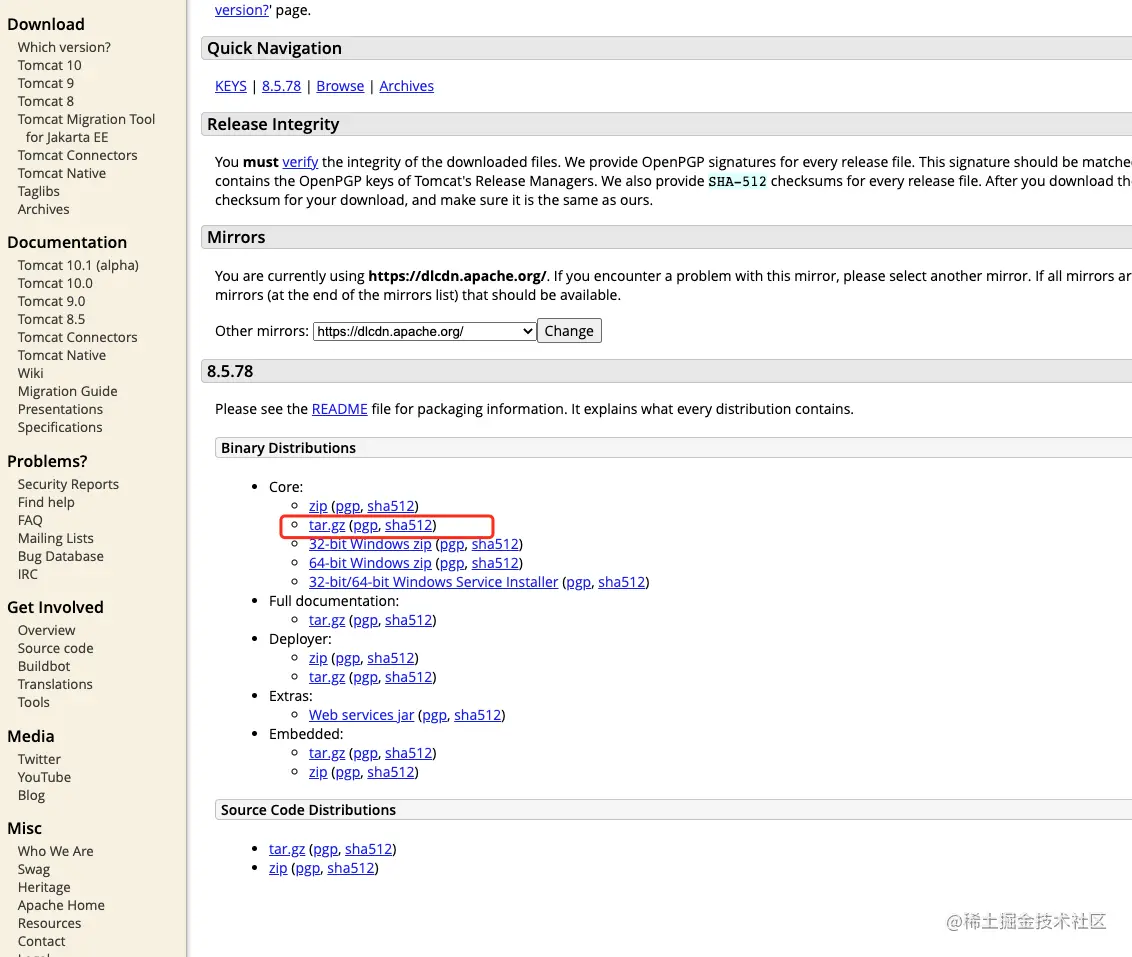The width and height of the screenshot is (1132, 957).
Task: Open pgp signature for Web services jar
Action: tap(435, 715)
